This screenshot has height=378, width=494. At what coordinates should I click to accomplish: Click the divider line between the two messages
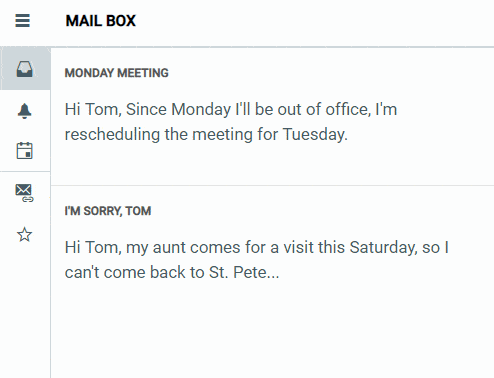[272, 185]
